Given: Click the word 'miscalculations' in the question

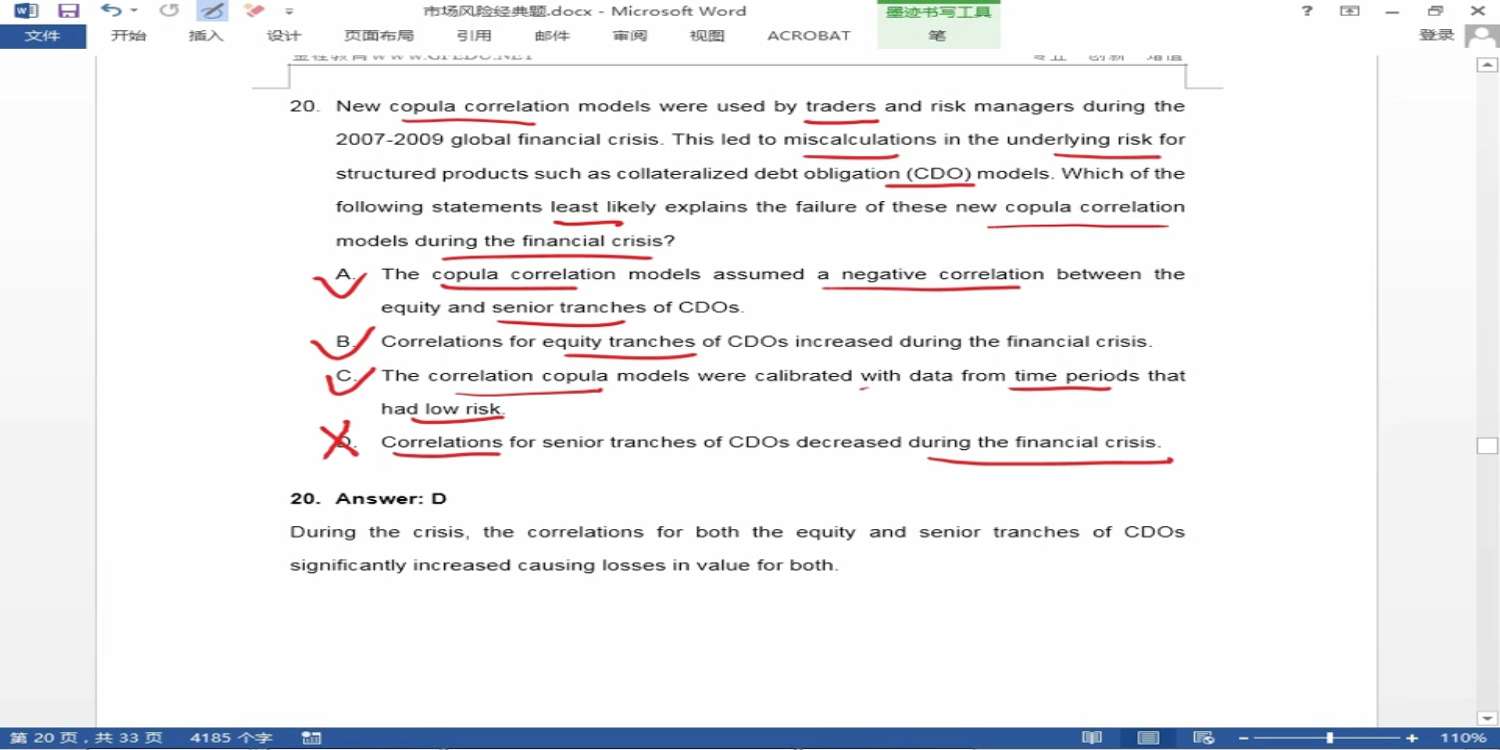Looking at the screenshot, I should point(860,139).
